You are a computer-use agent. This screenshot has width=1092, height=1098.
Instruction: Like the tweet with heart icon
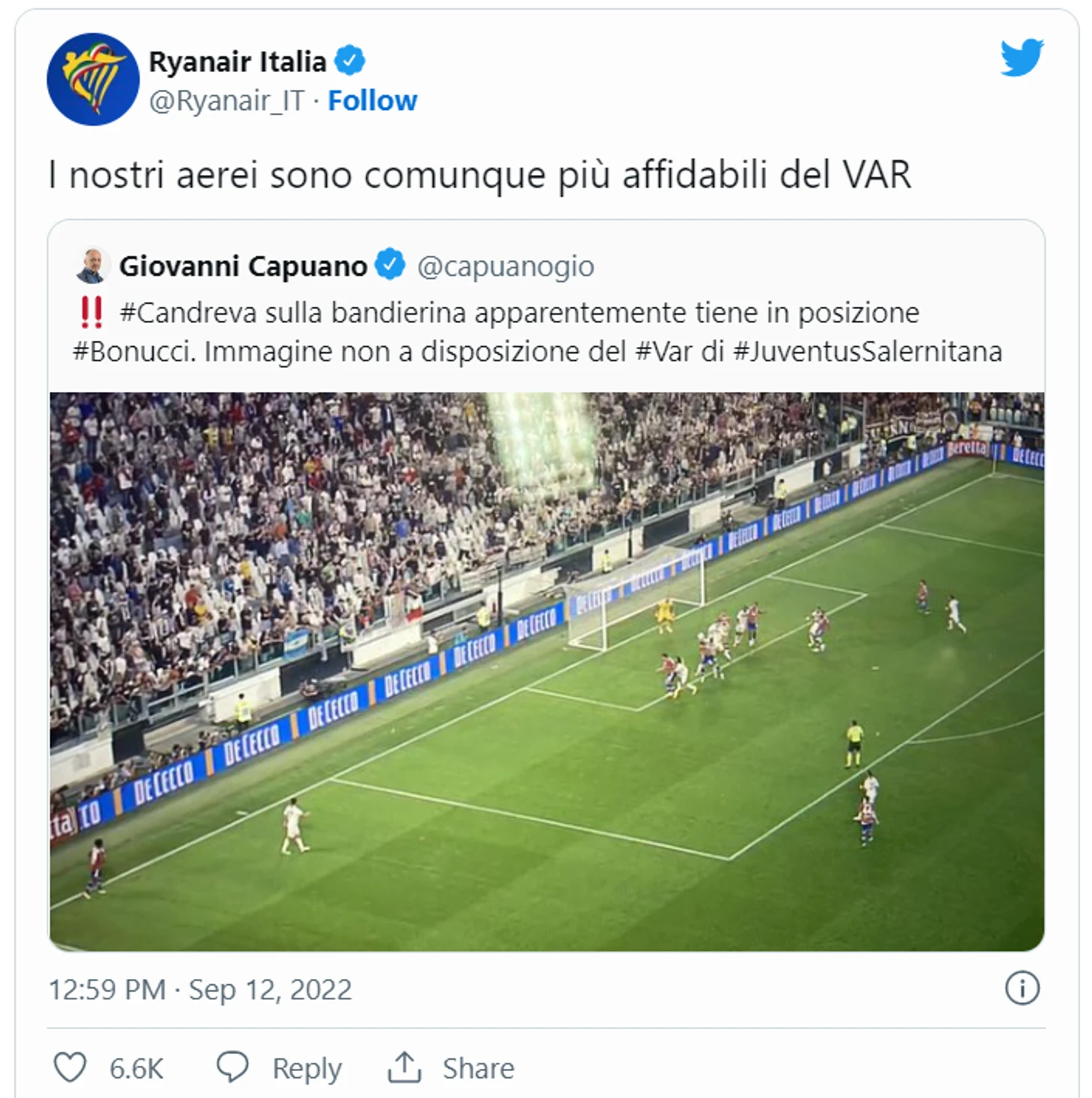pyautogui.click(x=70, y=1067)
